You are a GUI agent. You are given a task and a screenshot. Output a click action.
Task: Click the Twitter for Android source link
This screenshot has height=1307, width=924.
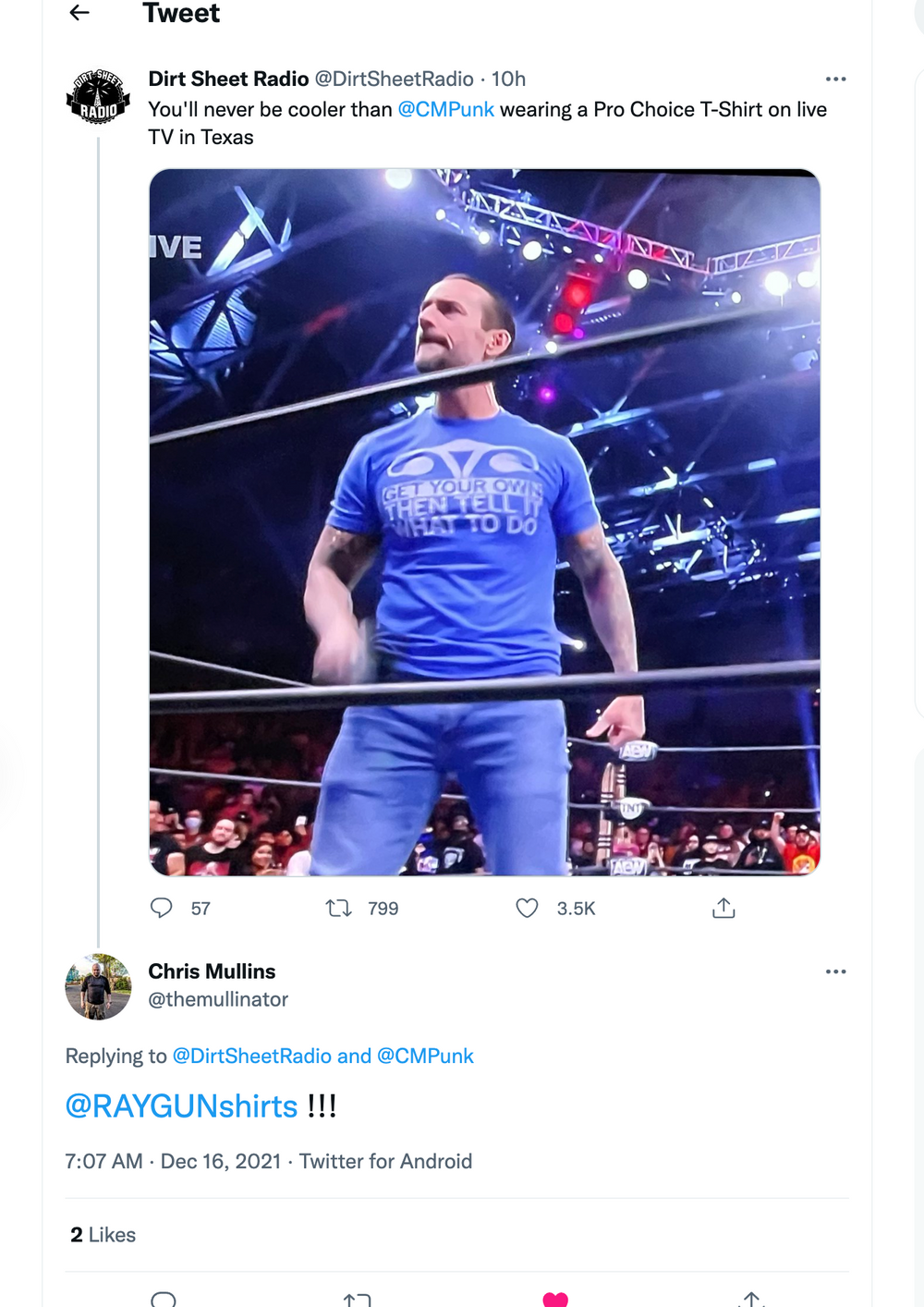point(385,1161)
